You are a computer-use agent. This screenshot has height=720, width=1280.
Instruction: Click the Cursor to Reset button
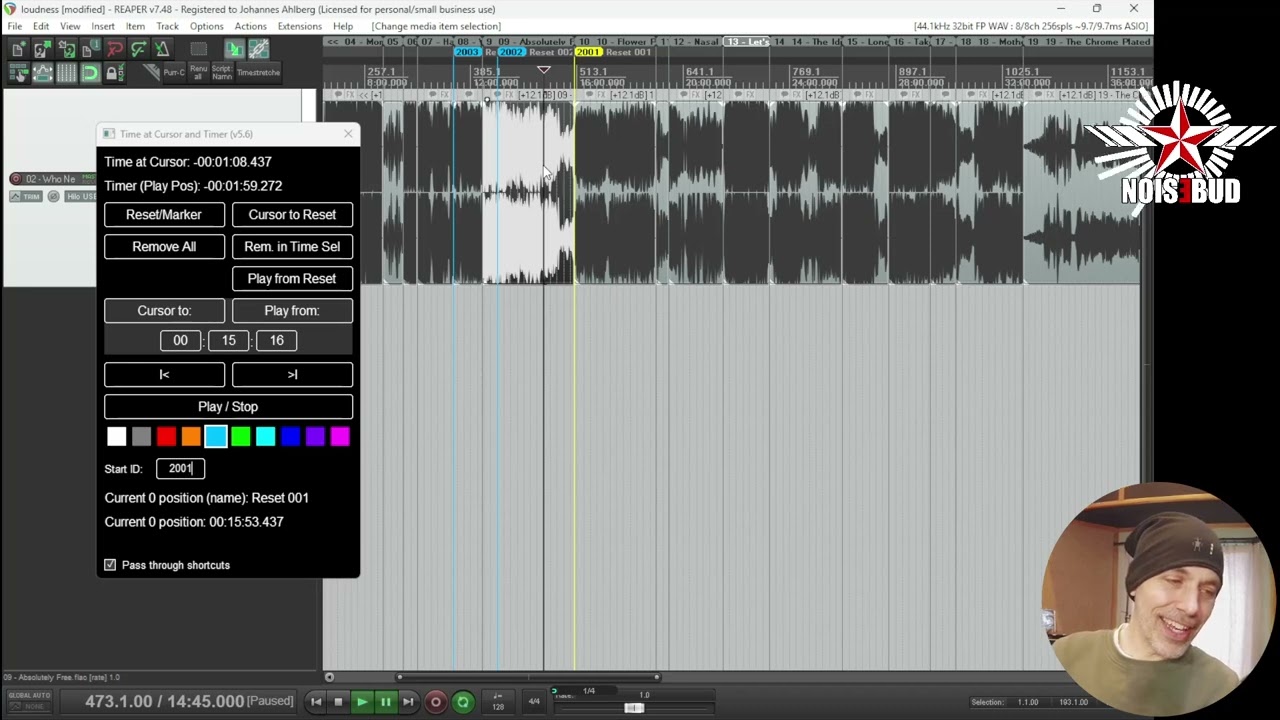click(292, 215)
